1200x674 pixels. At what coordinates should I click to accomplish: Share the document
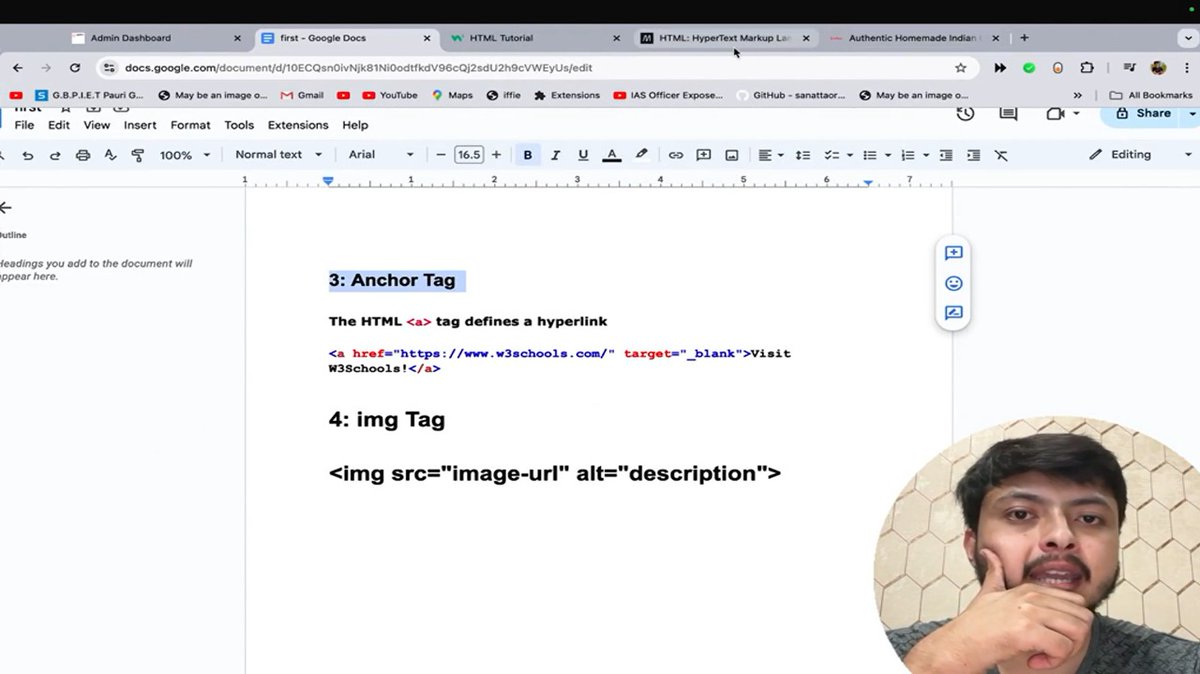(1143, 114)
